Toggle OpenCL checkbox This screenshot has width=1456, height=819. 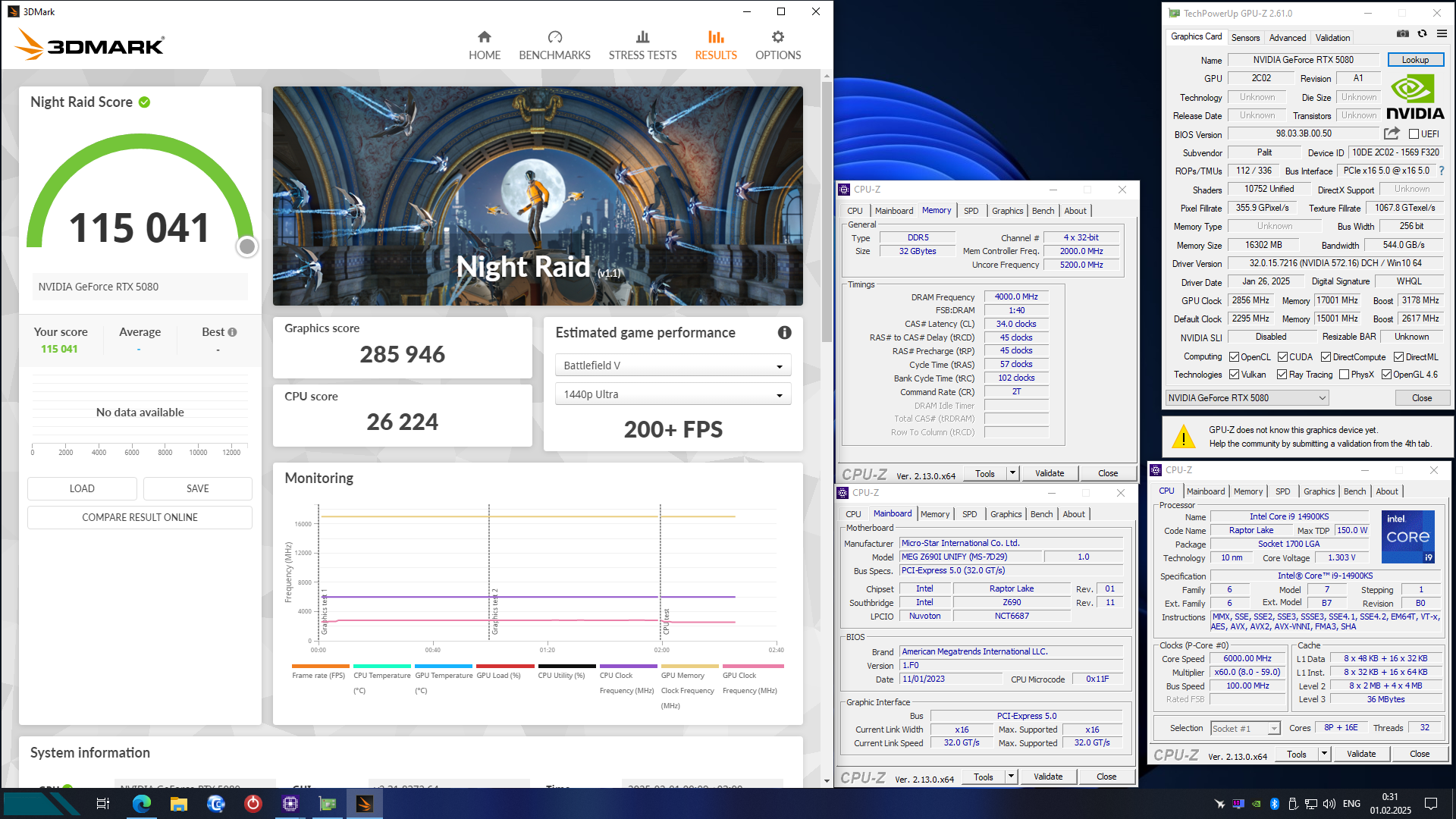1234,357
